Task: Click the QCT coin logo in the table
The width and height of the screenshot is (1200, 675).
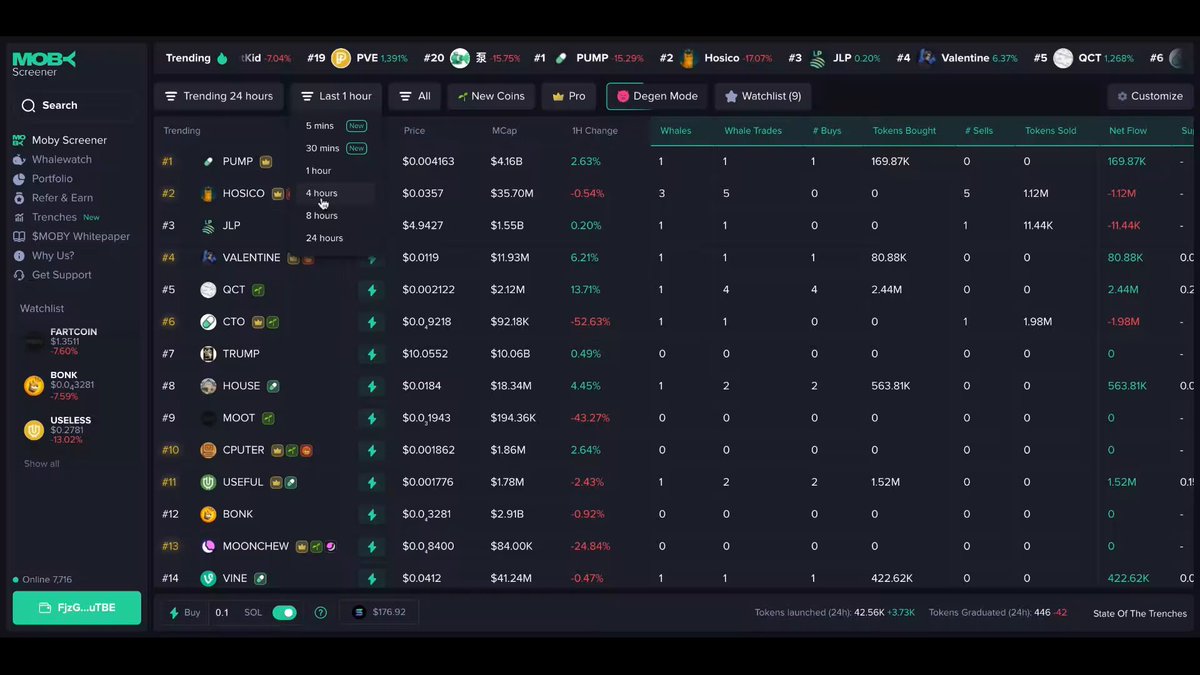Action: tap(208, 290)
